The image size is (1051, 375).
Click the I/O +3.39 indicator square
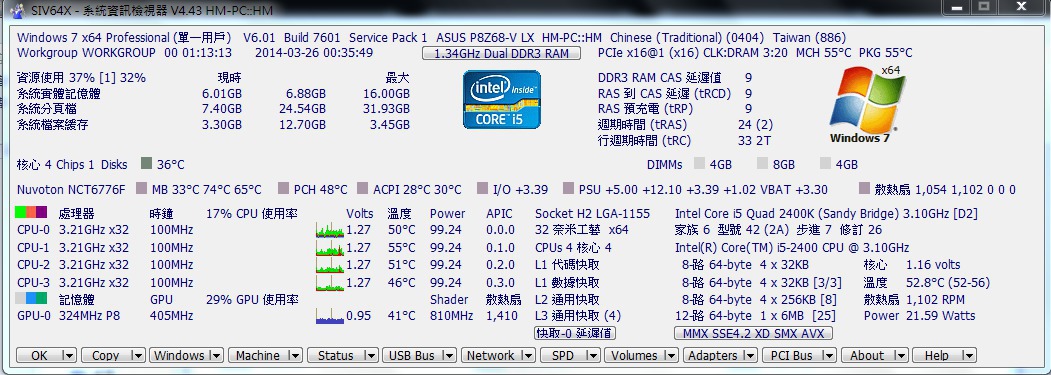483,189
